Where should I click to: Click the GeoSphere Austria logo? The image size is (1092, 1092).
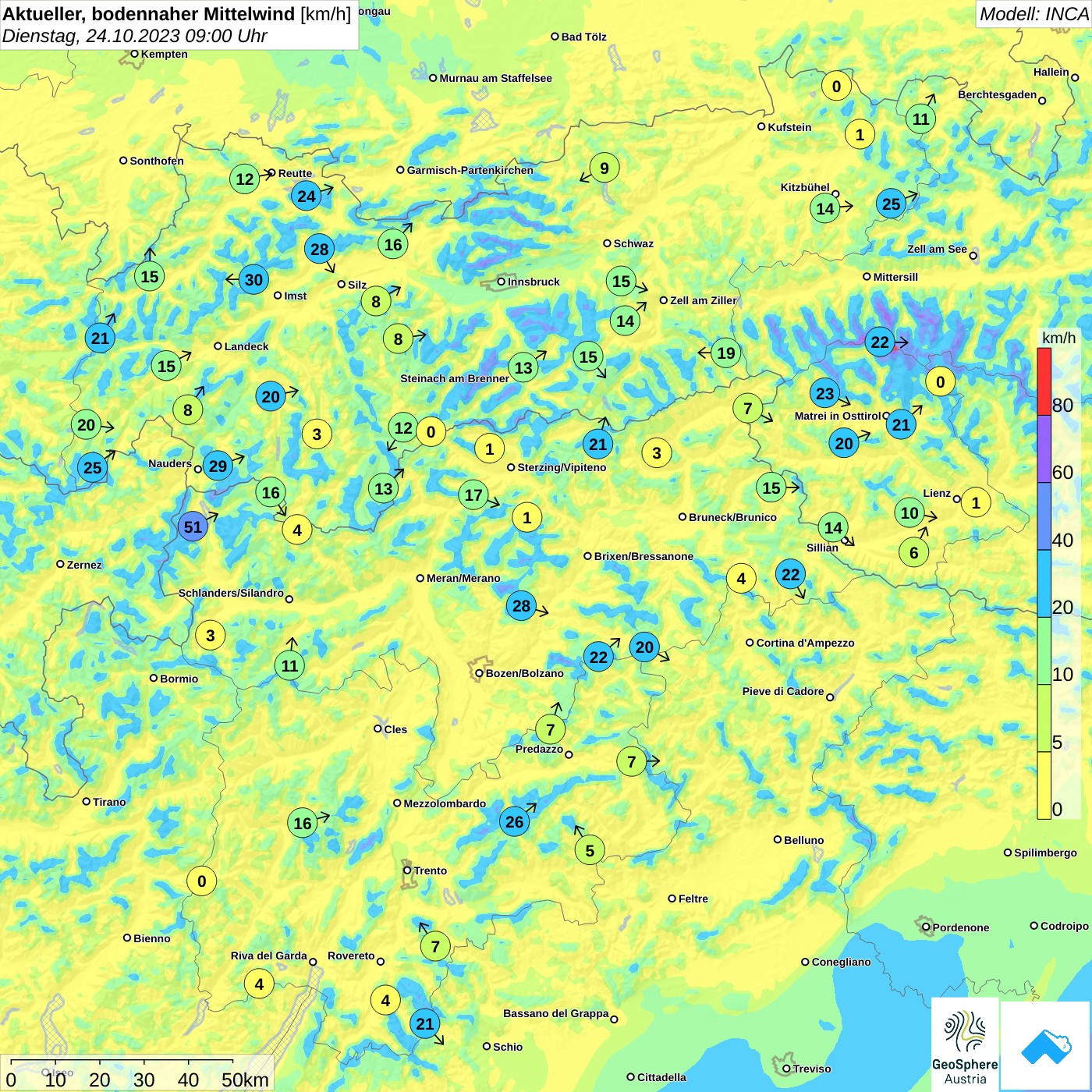point(965,1046)
